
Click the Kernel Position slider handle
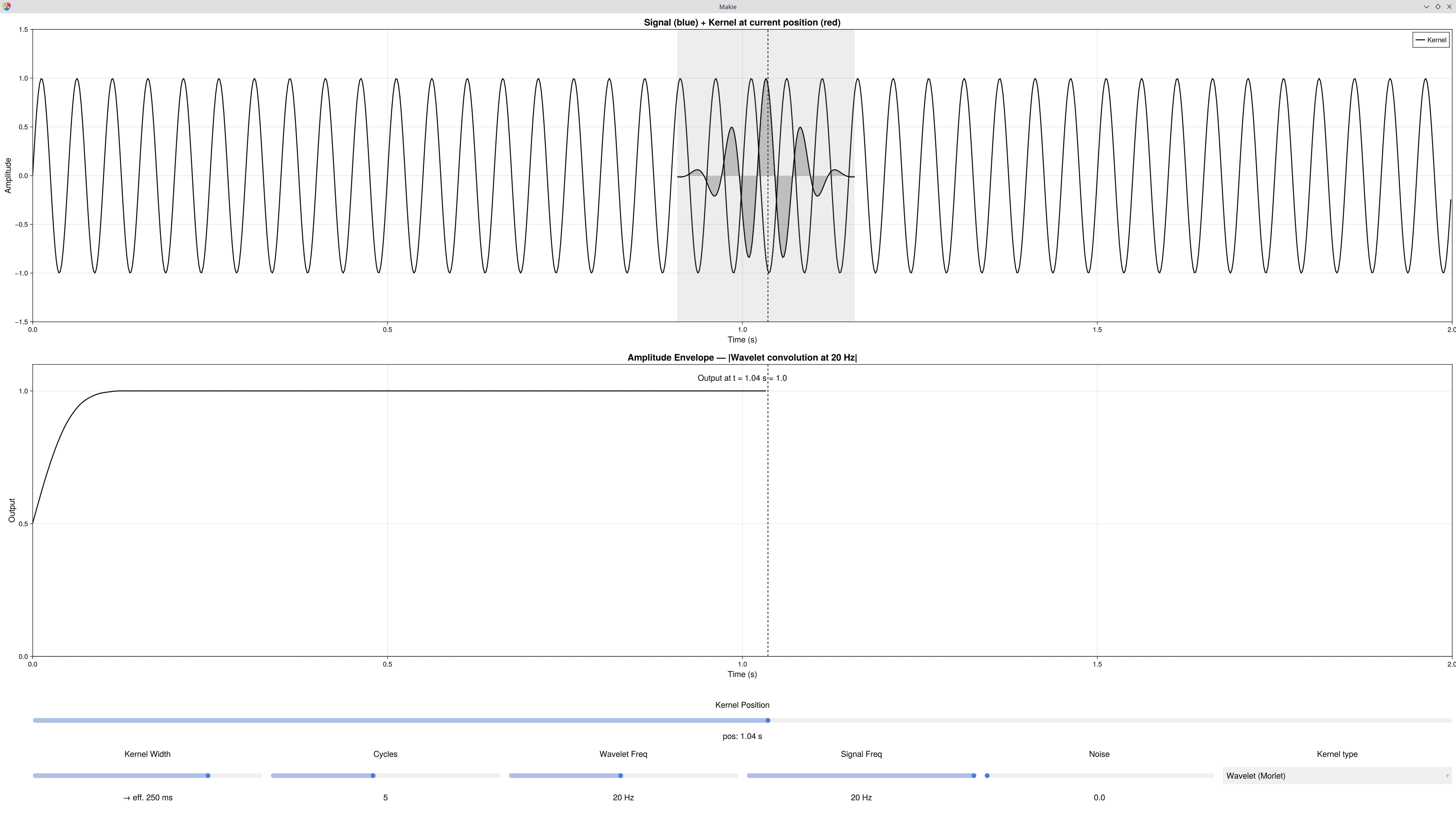(x=767, y=720)
